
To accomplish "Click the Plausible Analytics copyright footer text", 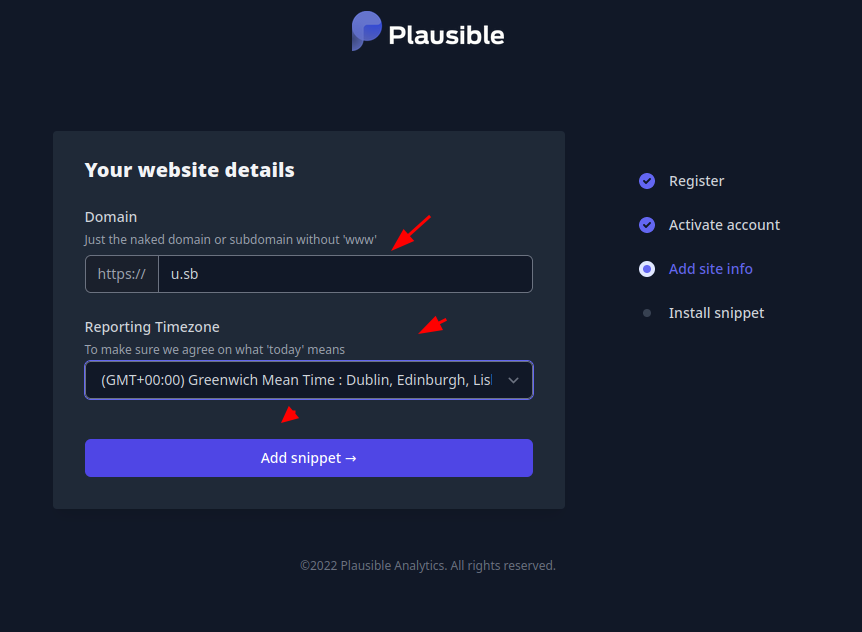I will tap(428, 566).
